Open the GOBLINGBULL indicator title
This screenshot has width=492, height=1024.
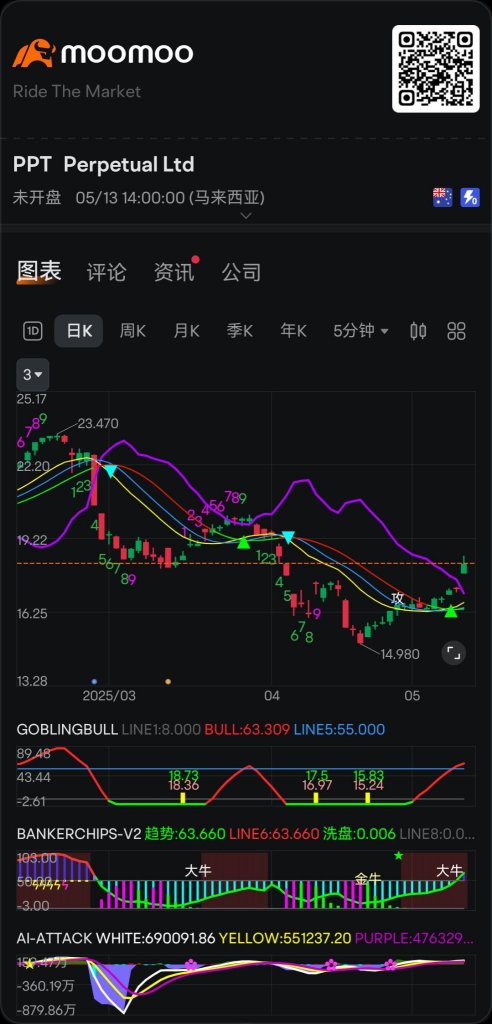click(67, 729)
